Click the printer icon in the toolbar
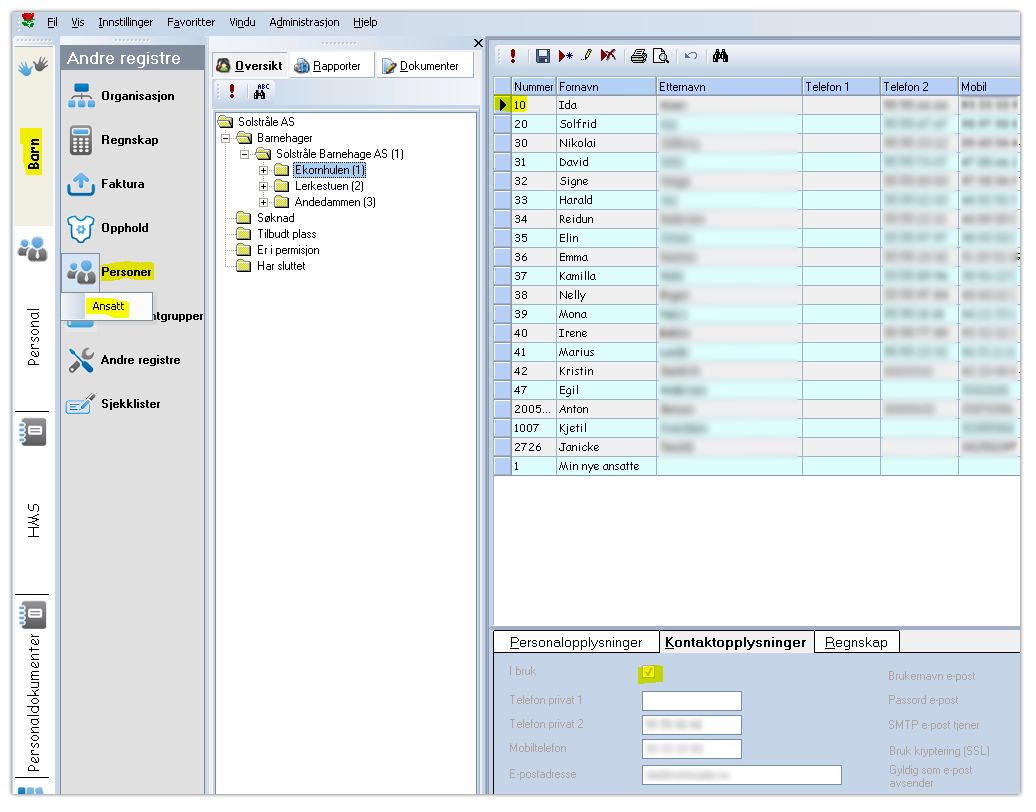The height and width of the screenshot is (812, 1036). (x=638, y=56)
